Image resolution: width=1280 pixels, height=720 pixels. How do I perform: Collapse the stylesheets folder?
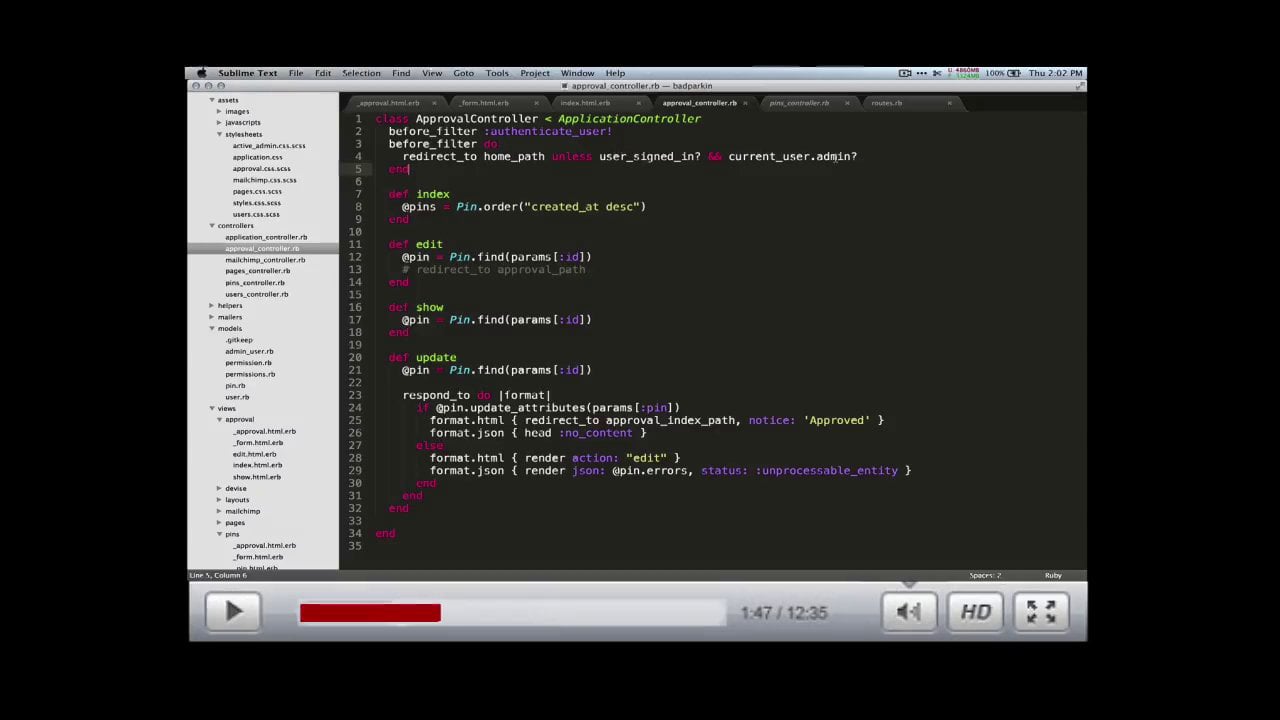[219, 134]
